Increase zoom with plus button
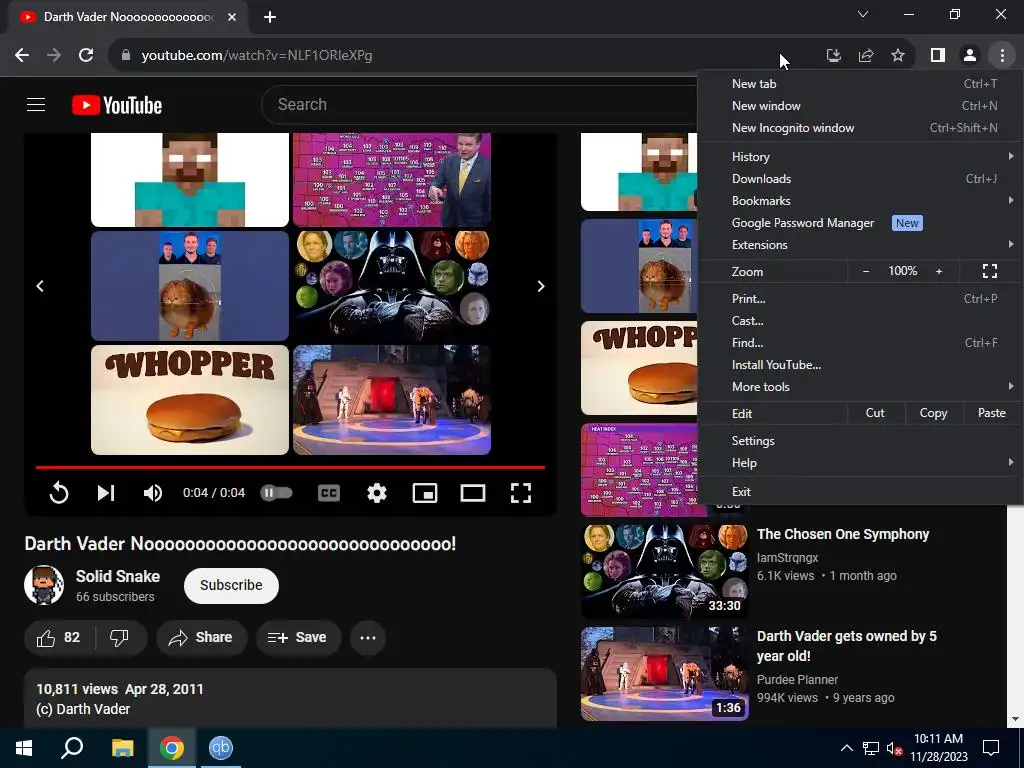This screenshot has width=1024, height=768. click(939, 271)
